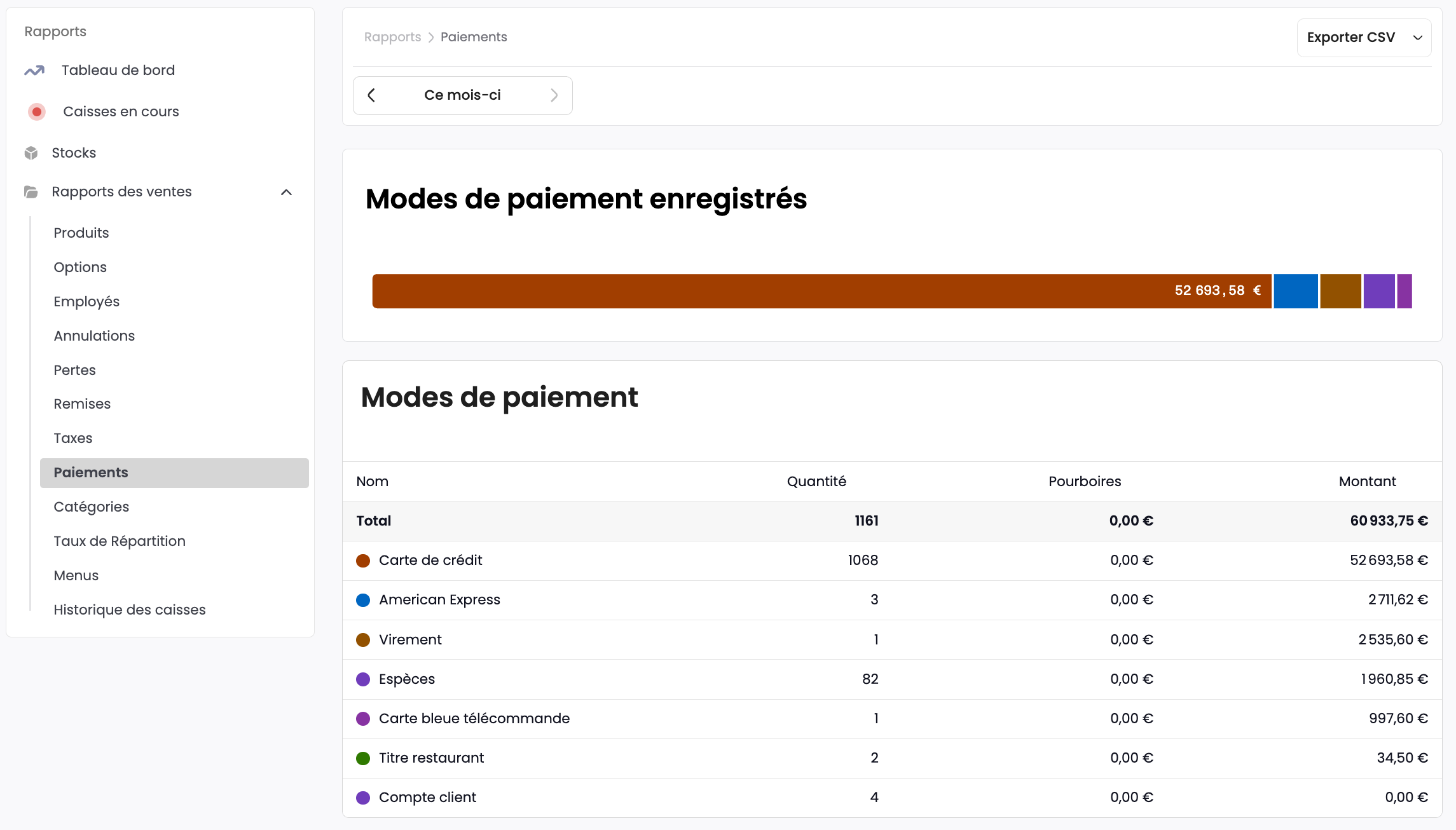Collapse the Rapports des ventes section
The height and width of the screenshot is (830, 1456).
click(286, 191)
